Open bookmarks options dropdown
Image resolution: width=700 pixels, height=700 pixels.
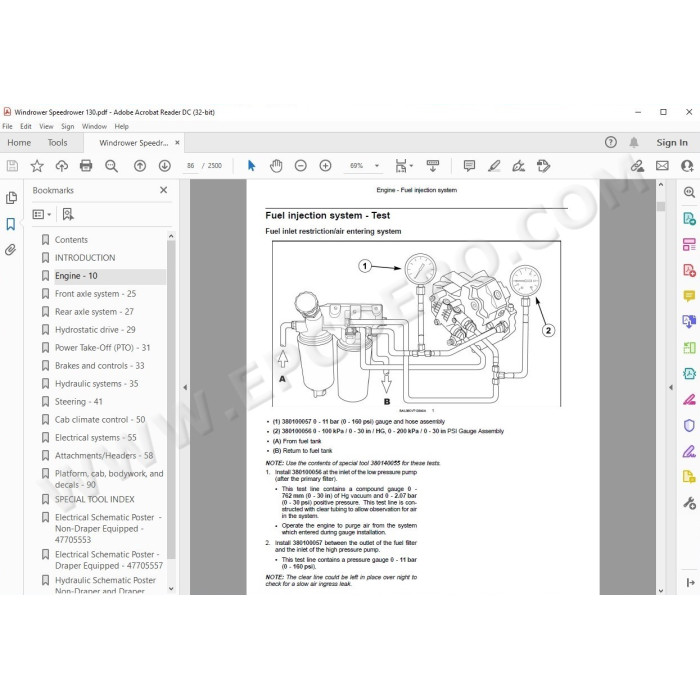[x=42, y=215]
